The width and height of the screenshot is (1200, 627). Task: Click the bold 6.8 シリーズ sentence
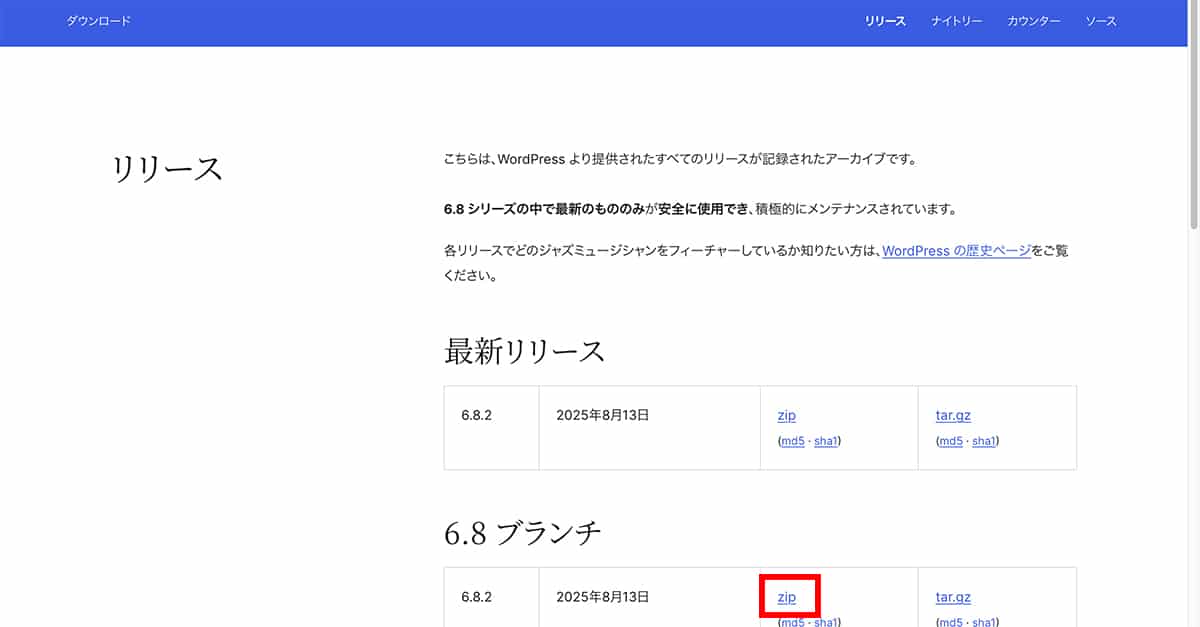[700, 210]
